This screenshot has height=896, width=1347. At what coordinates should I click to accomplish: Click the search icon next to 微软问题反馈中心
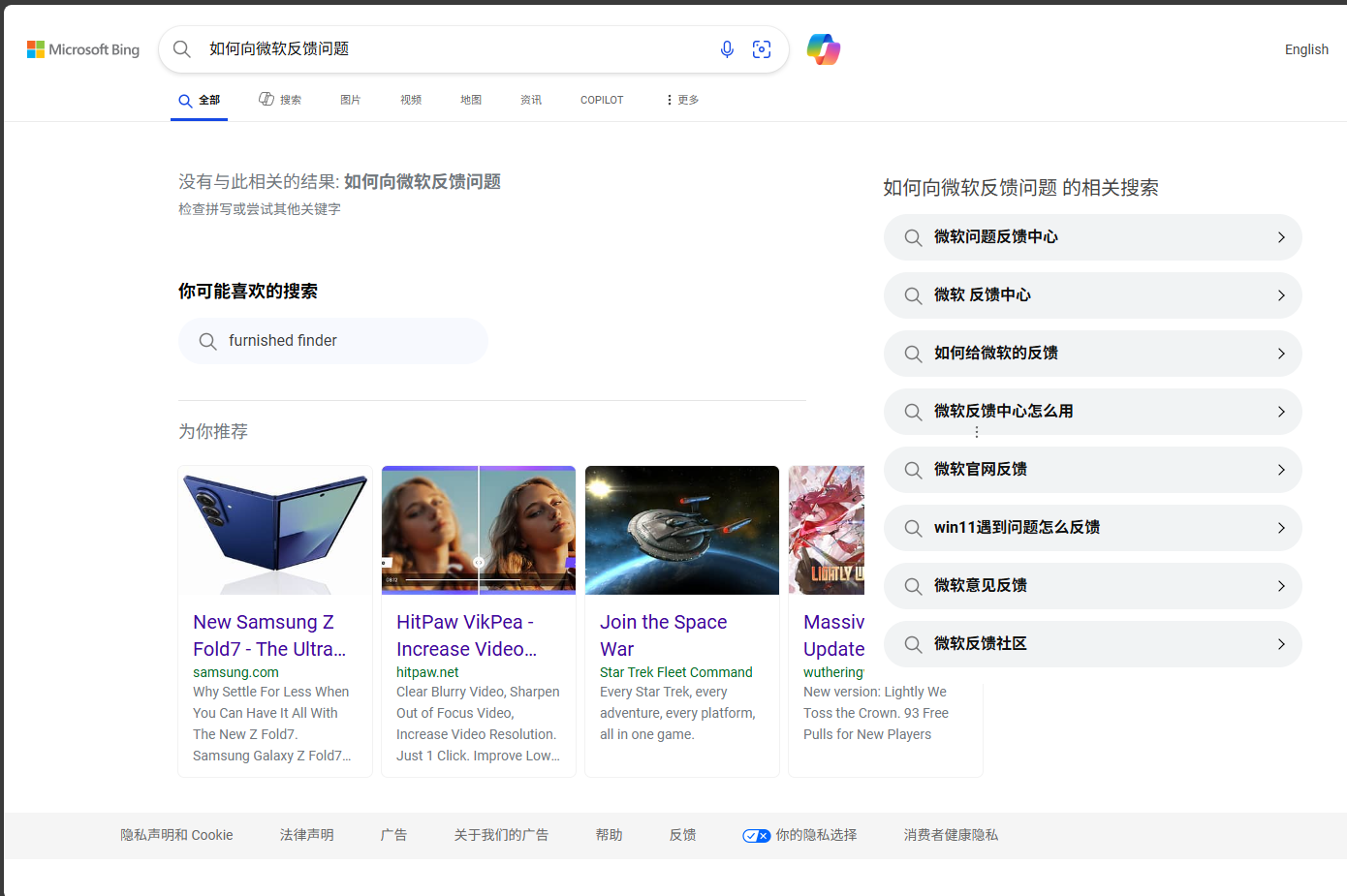point(912,236)
